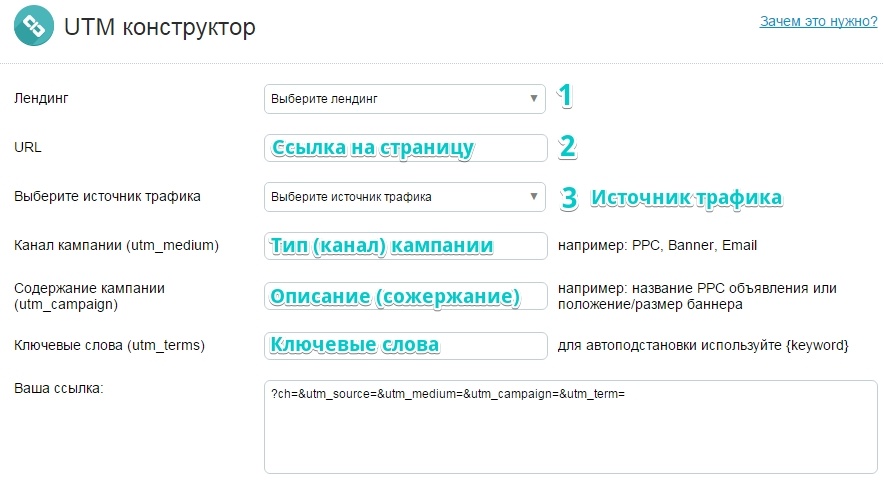Screen dimensions: 883x489
Task: Click the 'Выберите источник трафика' label on left
Action: tap(107, 197)
